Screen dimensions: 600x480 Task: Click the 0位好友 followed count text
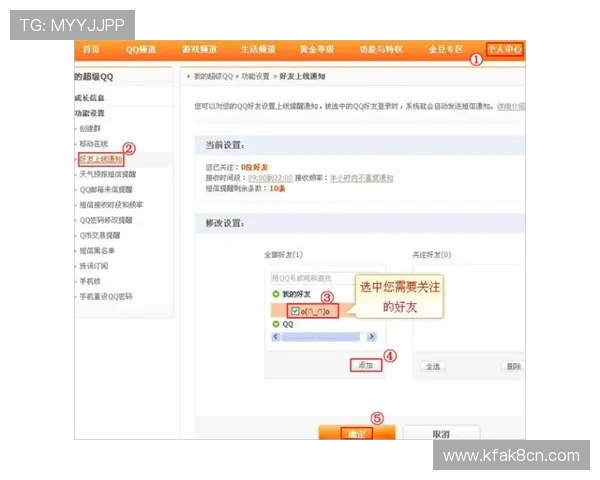click(x=254, y=167)
